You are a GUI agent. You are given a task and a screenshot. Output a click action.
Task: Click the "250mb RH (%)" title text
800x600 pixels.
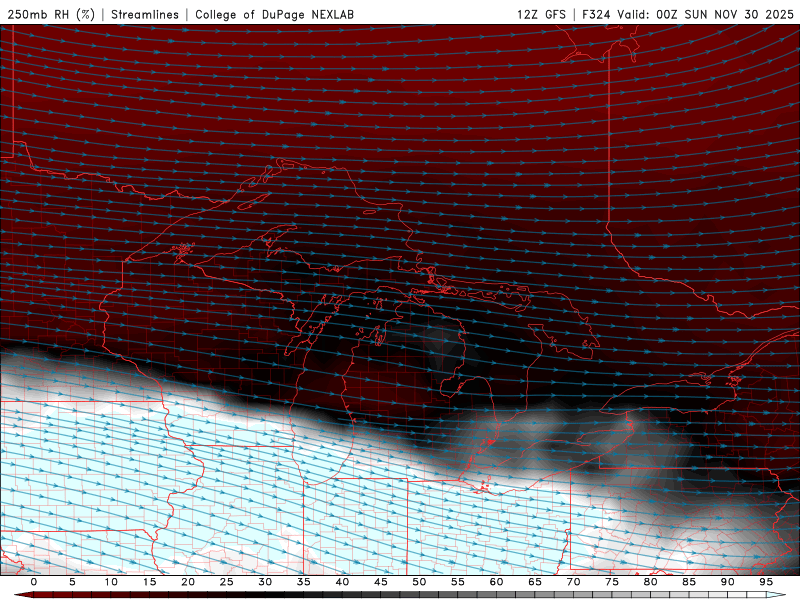(51, 14)
